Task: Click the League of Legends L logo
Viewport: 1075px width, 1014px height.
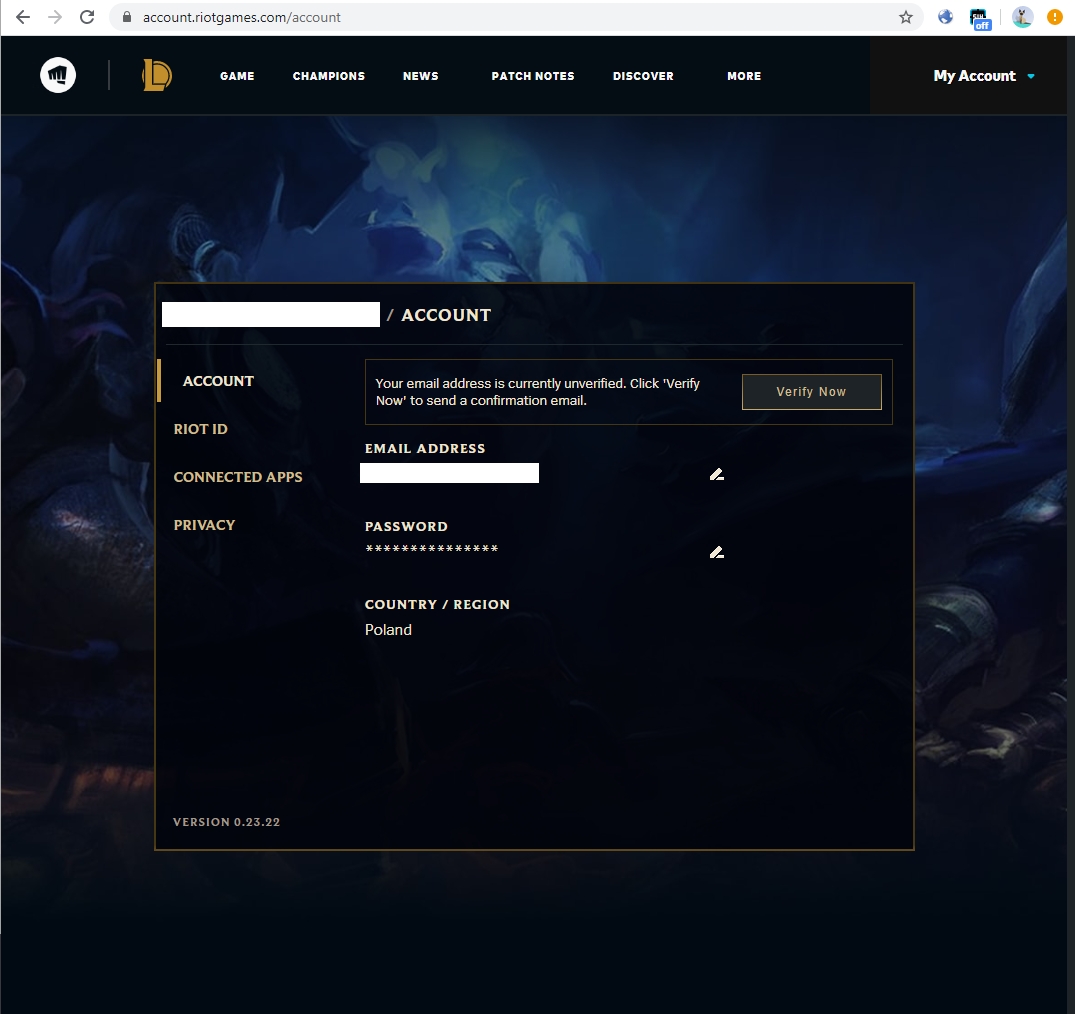Action: (x=157, y=76)
